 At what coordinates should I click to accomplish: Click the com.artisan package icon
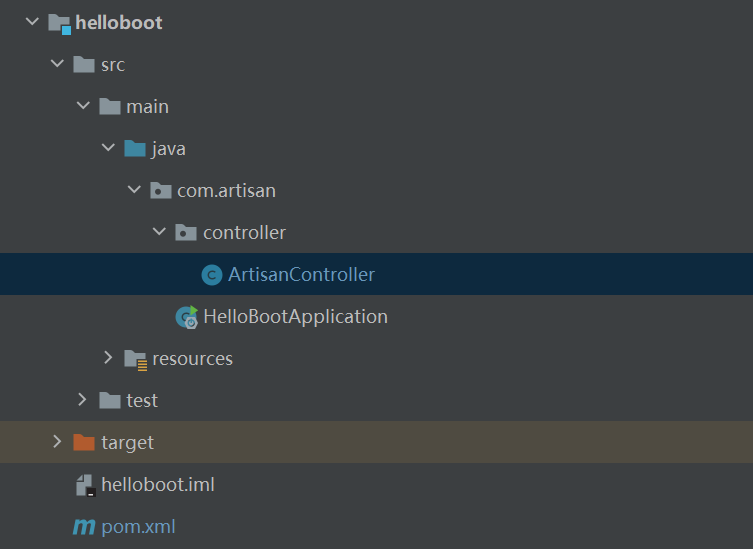[x=160, y=190]
